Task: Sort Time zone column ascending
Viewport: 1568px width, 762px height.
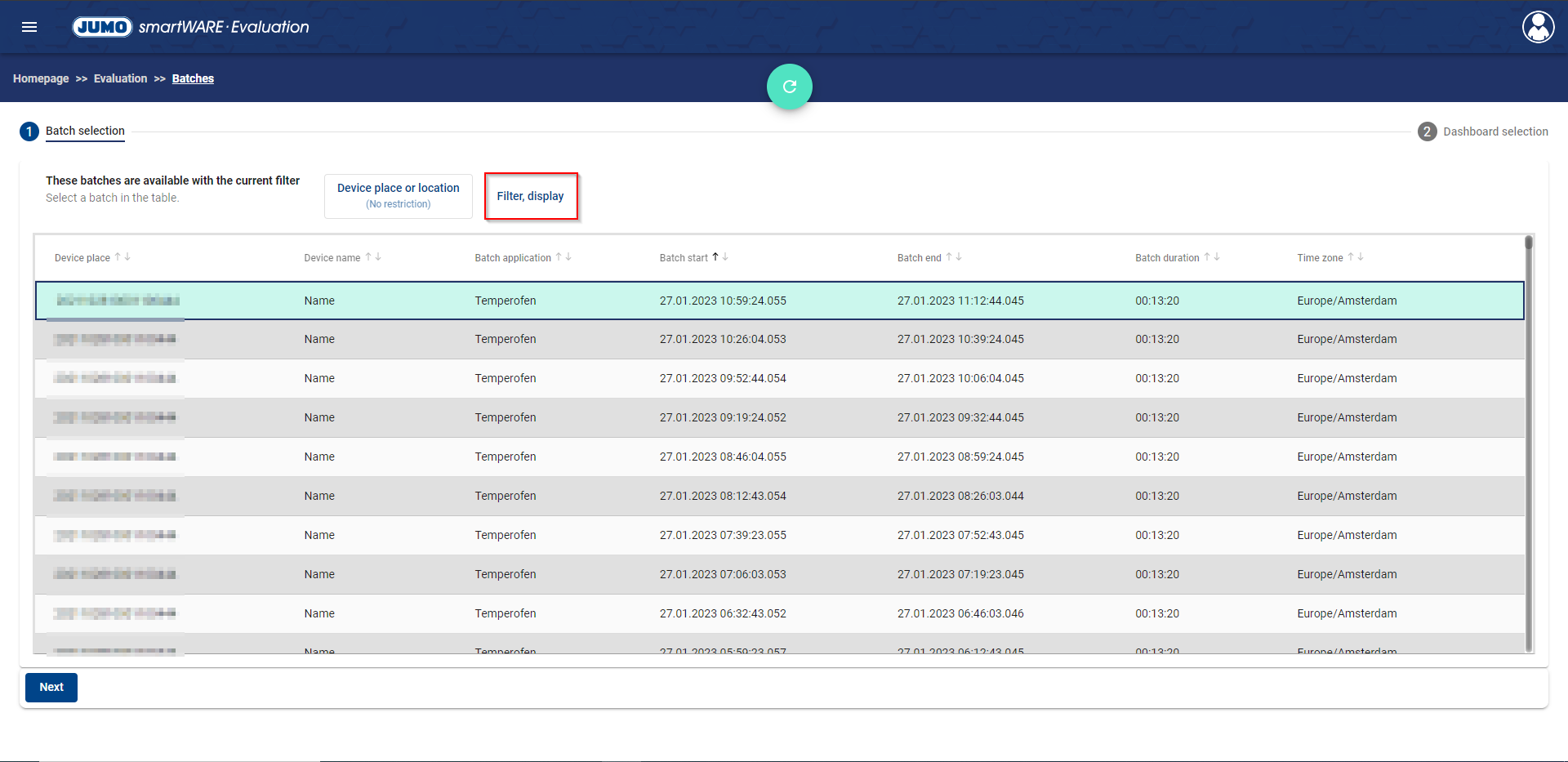Action: pyautogui.click(x=1351, y=256)
